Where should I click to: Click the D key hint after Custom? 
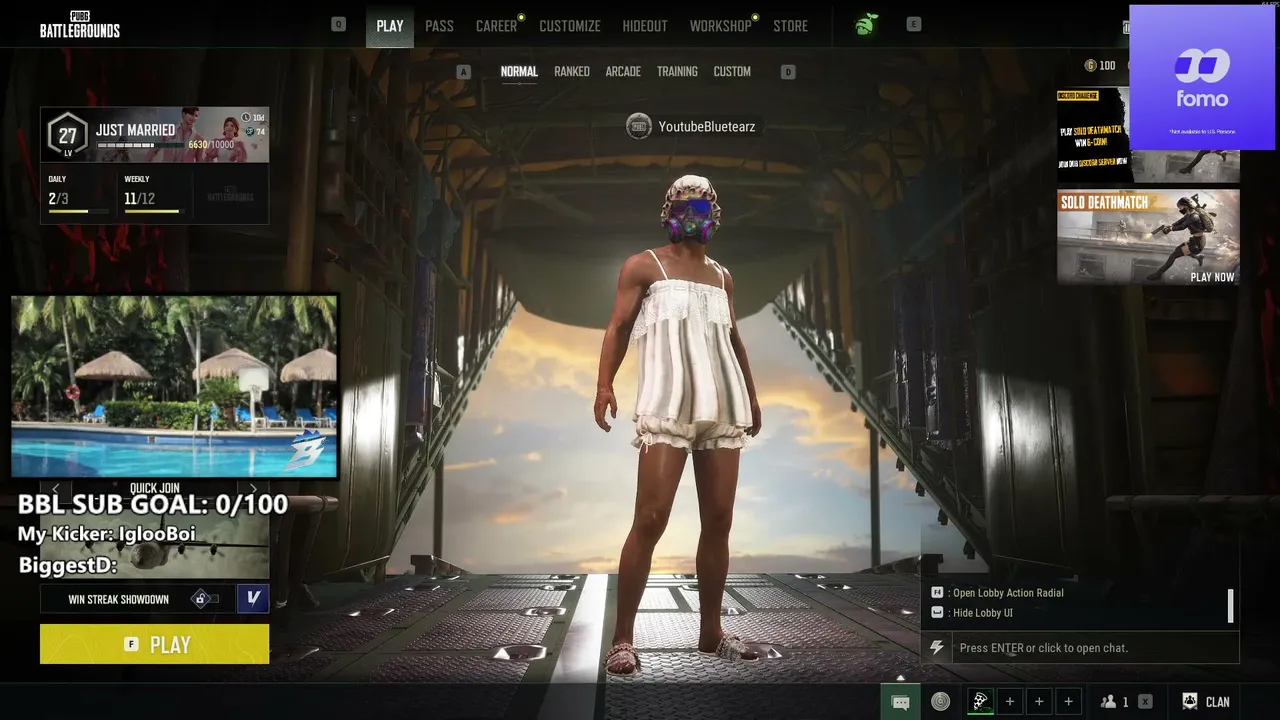[x=788, y=72]
